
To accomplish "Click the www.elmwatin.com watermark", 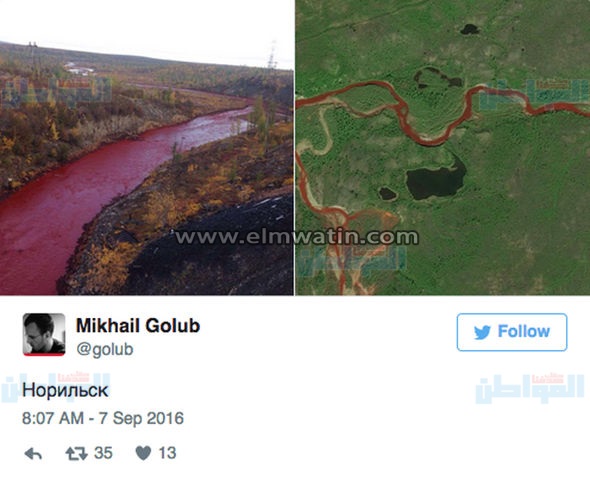I will click(x=297, y=237).
